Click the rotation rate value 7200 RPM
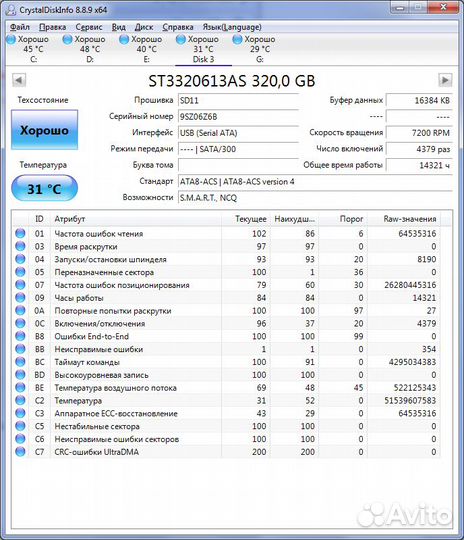464x540 pixels. pyautogui.click(x=419, y=133)
